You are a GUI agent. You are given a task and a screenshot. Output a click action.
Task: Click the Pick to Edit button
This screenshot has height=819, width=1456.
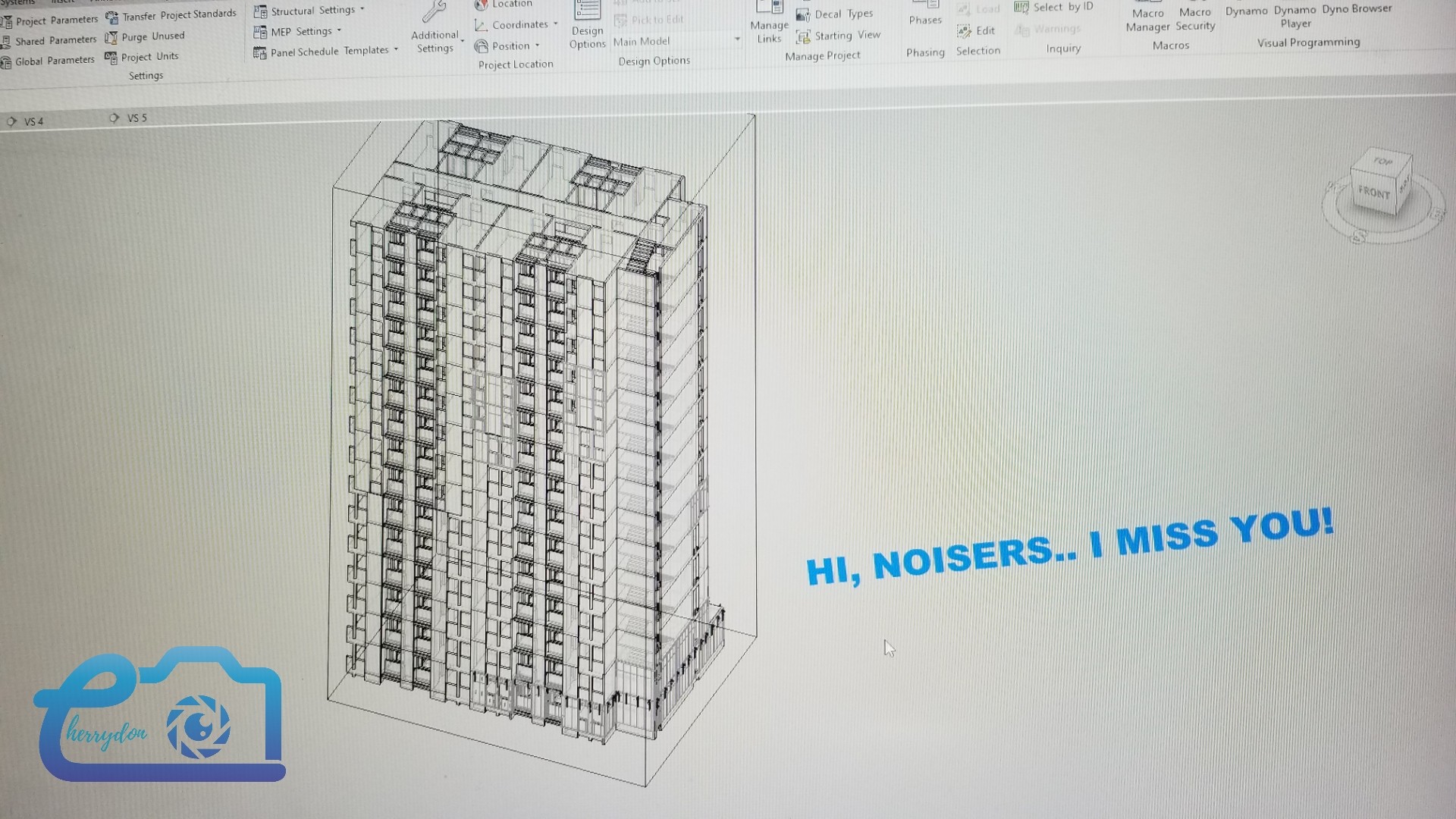(x=649, y=20)
